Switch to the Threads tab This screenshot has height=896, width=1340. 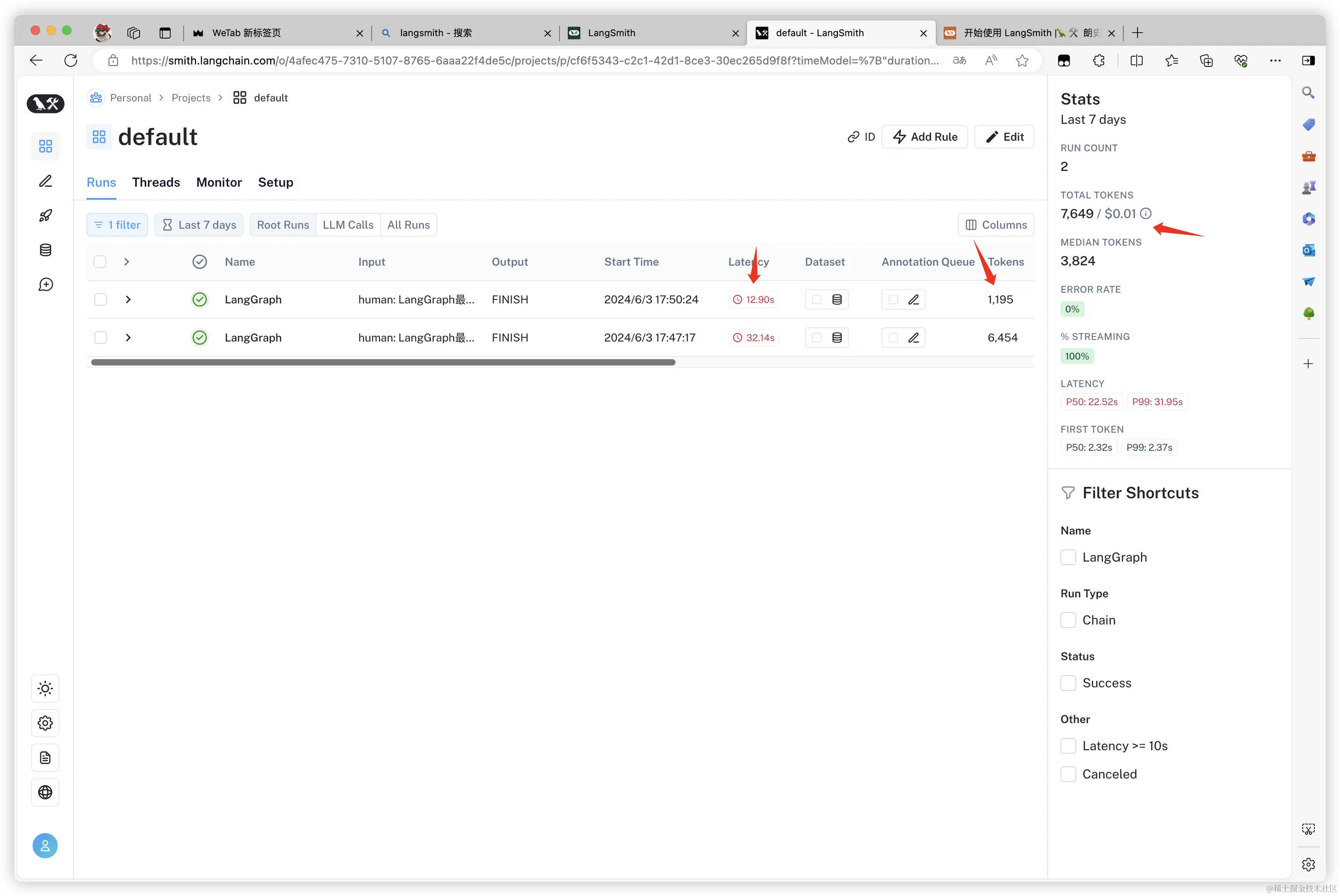pos(156,182)
